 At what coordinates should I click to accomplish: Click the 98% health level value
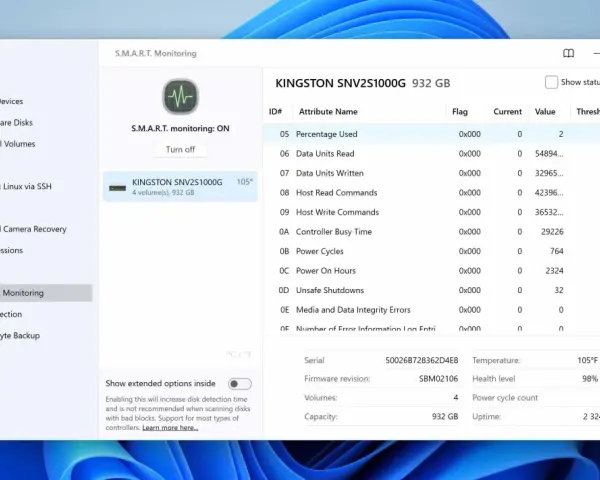(590, 379)
